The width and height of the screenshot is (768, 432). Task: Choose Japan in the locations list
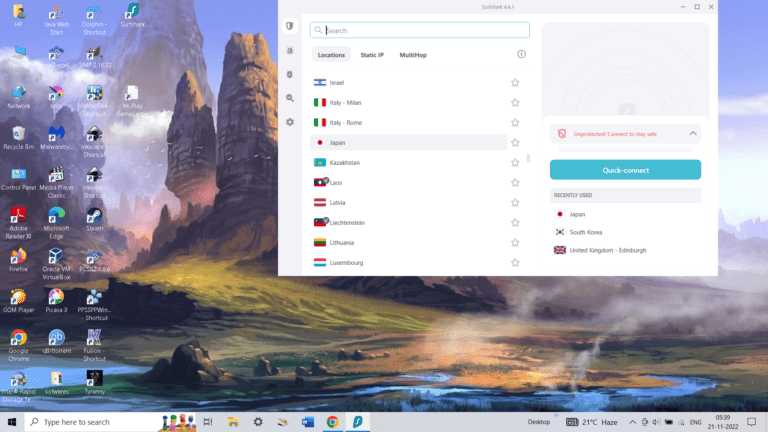coord(408,143)
